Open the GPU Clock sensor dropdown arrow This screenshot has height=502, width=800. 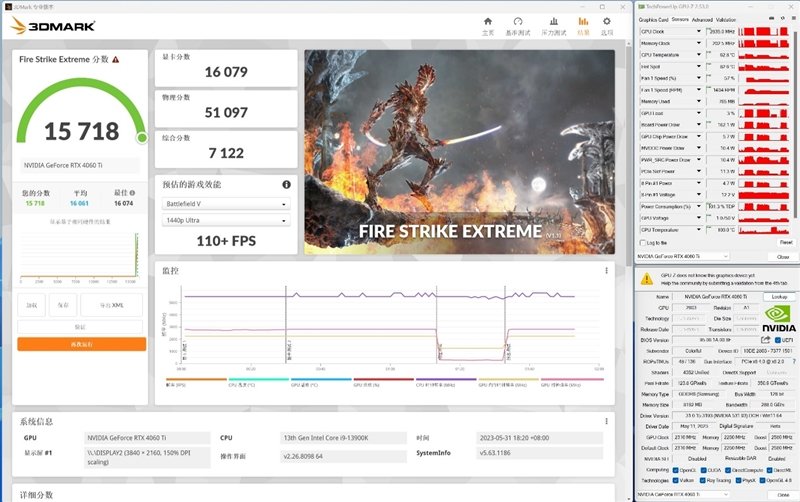[699, 32]
